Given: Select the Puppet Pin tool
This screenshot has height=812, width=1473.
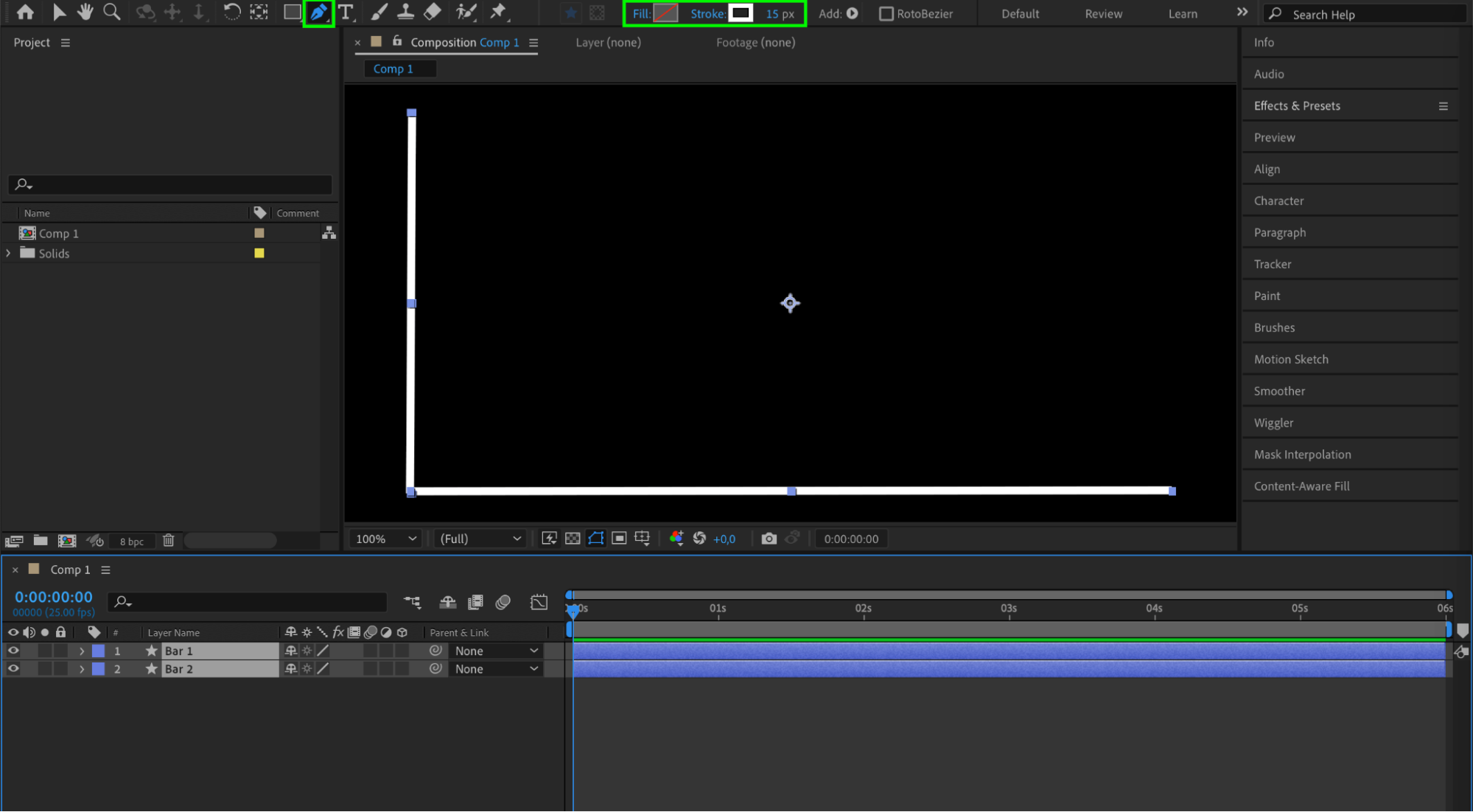Looking at the screenshot, I should pyautogui.click(x=498, y=13).
